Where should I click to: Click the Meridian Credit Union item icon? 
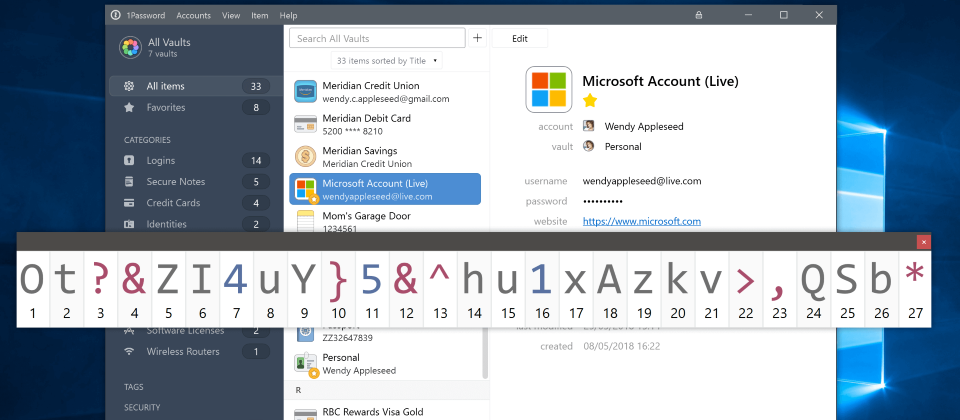(305, 91)
